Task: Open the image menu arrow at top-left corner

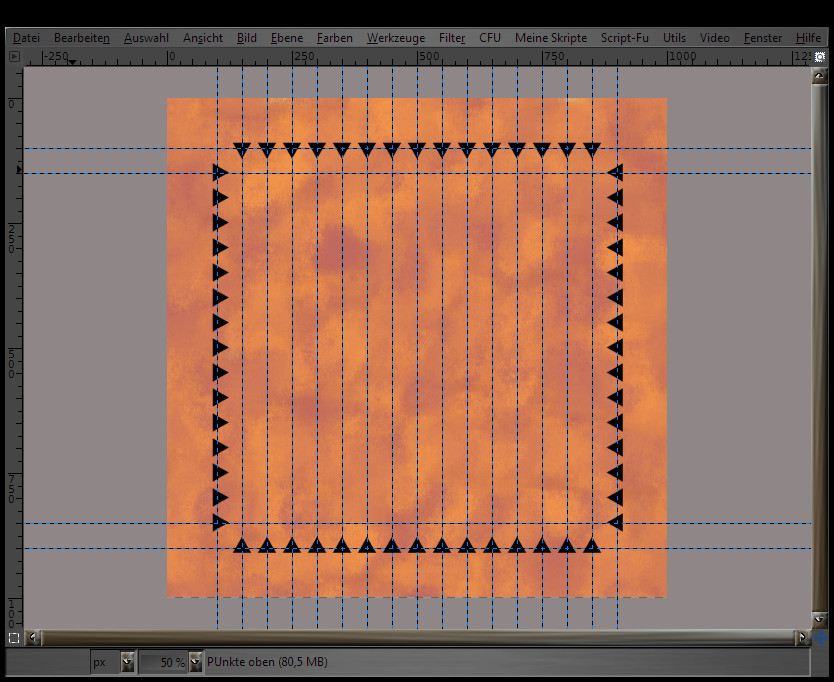Action: [x=14, y=57]
